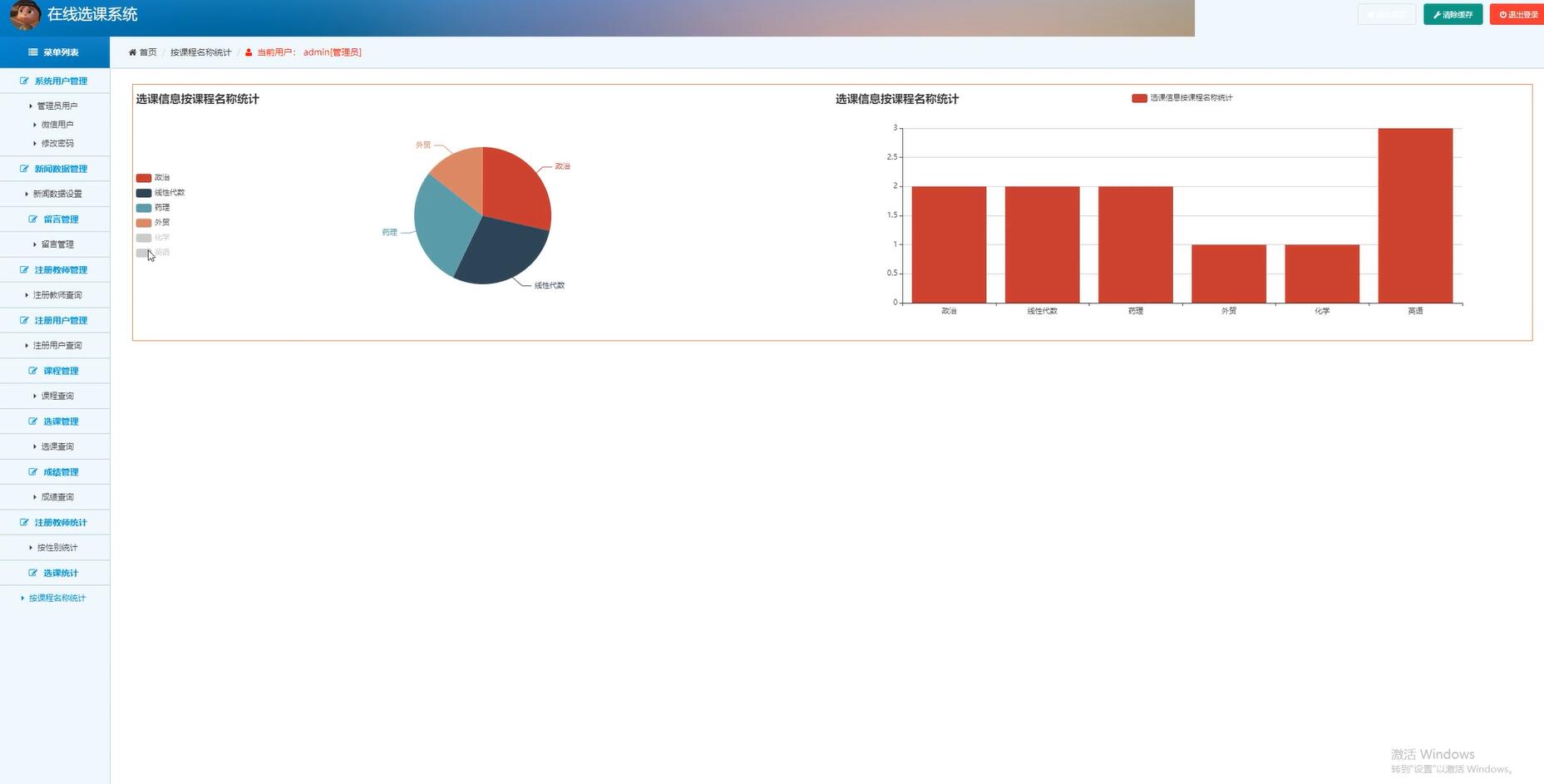The image size is (1544, 784).
Task: Toggle the 政治 series in the pie legend
Action: [153, 178]
